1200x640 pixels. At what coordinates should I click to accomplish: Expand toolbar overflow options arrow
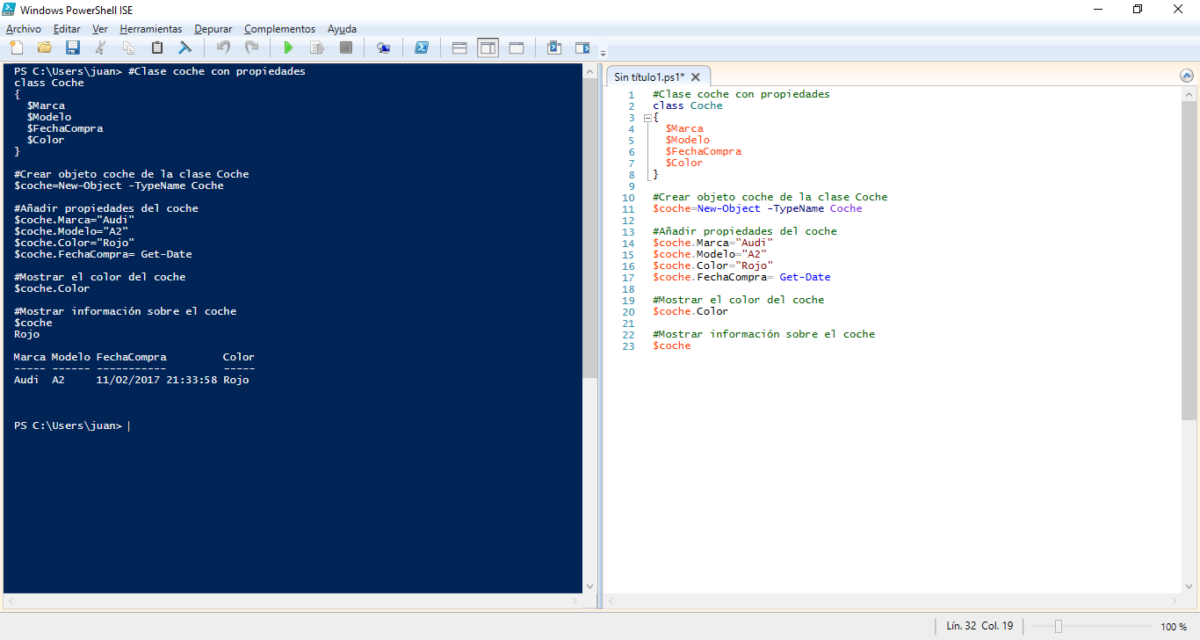tap(603, 52)
